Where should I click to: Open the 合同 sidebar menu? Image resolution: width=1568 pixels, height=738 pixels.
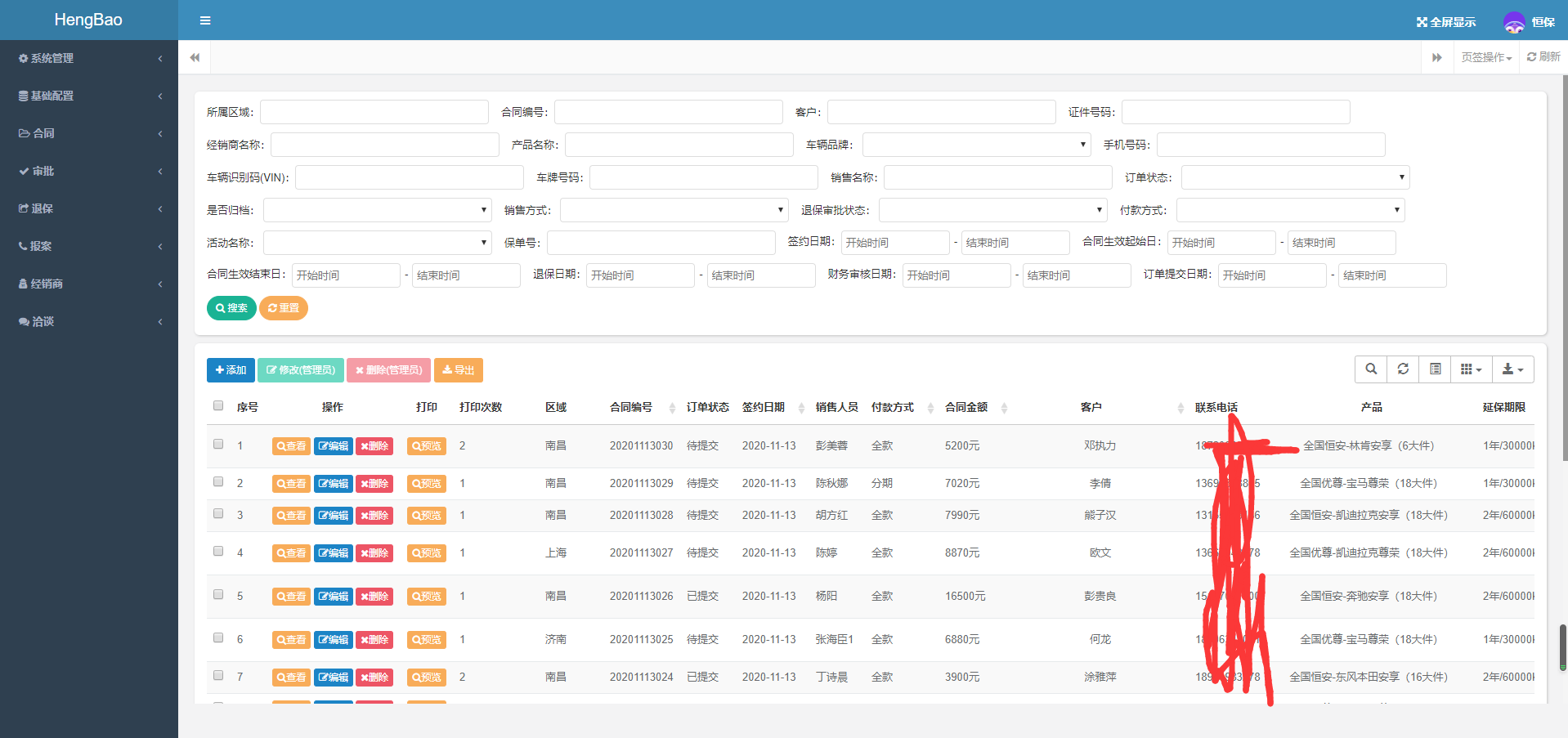pos(89,133)
